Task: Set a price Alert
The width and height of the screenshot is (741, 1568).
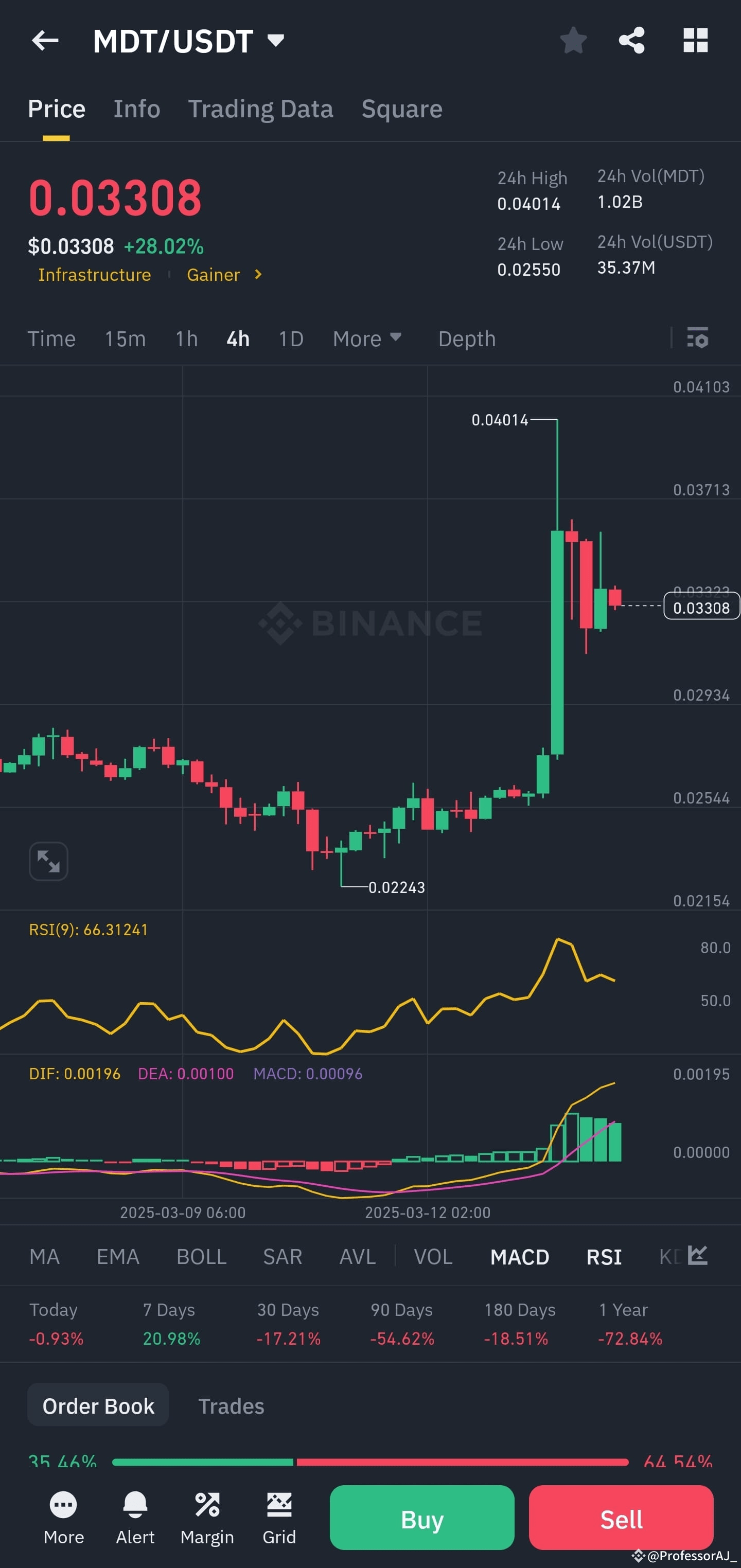Action: (x=135, y=1519)
